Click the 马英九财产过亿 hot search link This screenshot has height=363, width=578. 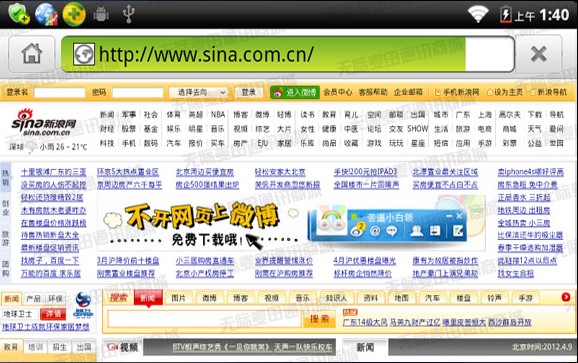click(415, 322)
